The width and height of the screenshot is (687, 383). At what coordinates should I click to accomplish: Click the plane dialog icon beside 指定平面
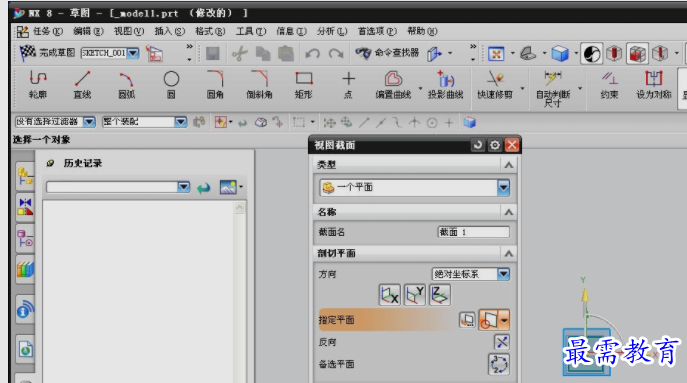click(467, 320)
